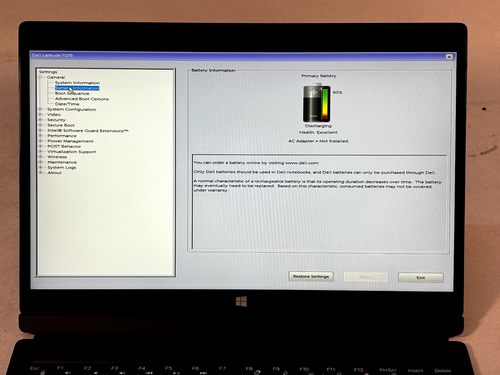
Task: Expand the Wireless node
Action: tap(40, 157)
